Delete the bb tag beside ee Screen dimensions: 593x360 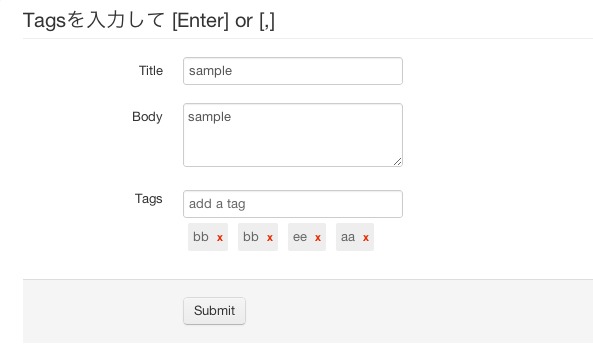click(270, 238)
